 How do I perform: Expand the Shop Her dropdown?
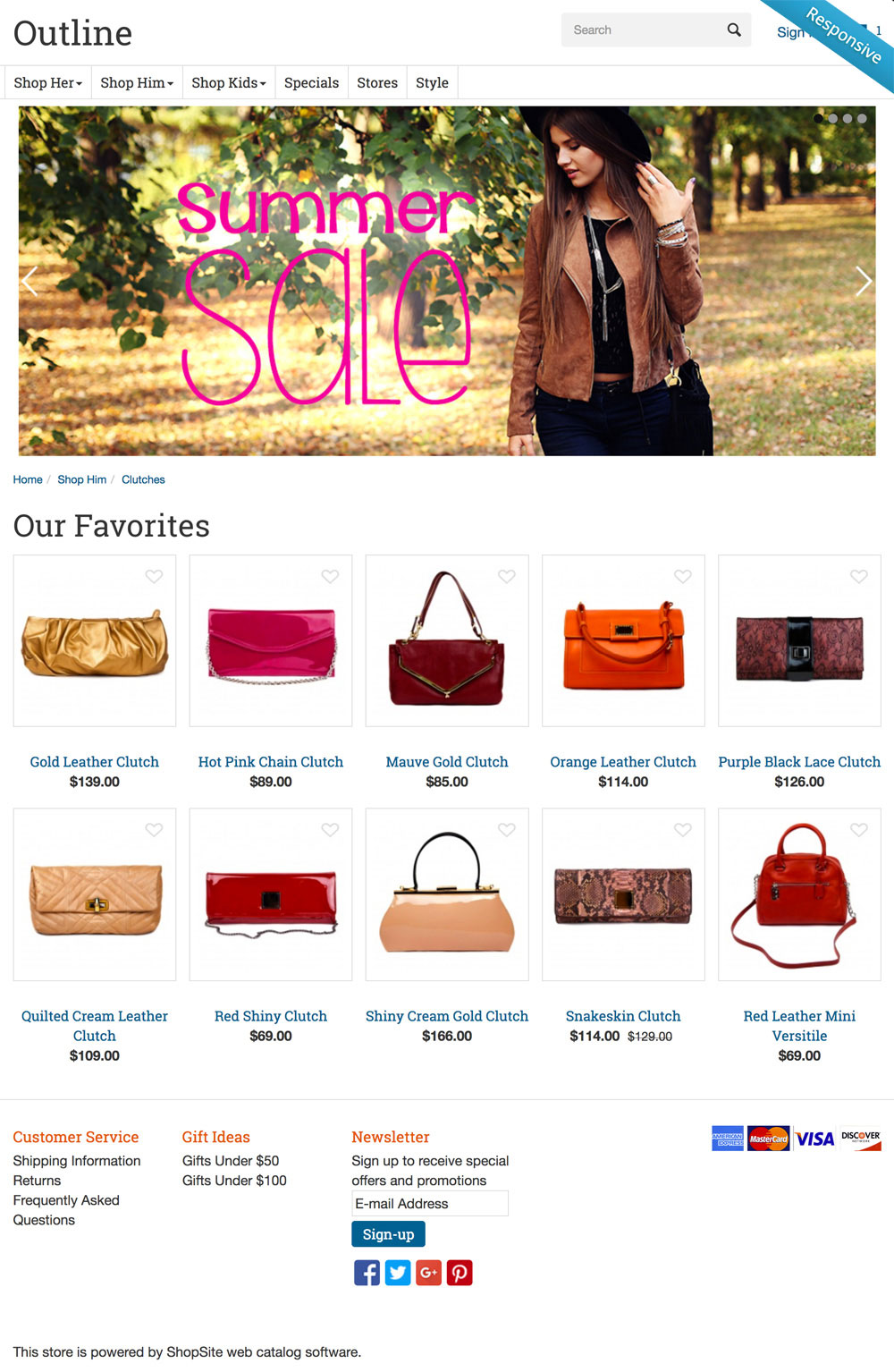[48, 82]
